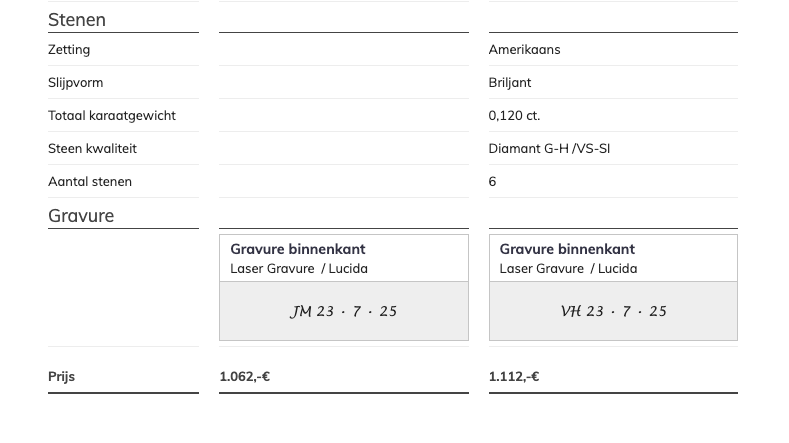Image resolution: width=789 pixels, height=443 pixels.
Task: Select the Slijpvorm row label
Action: pyautogui.click(x=75, y=83)
